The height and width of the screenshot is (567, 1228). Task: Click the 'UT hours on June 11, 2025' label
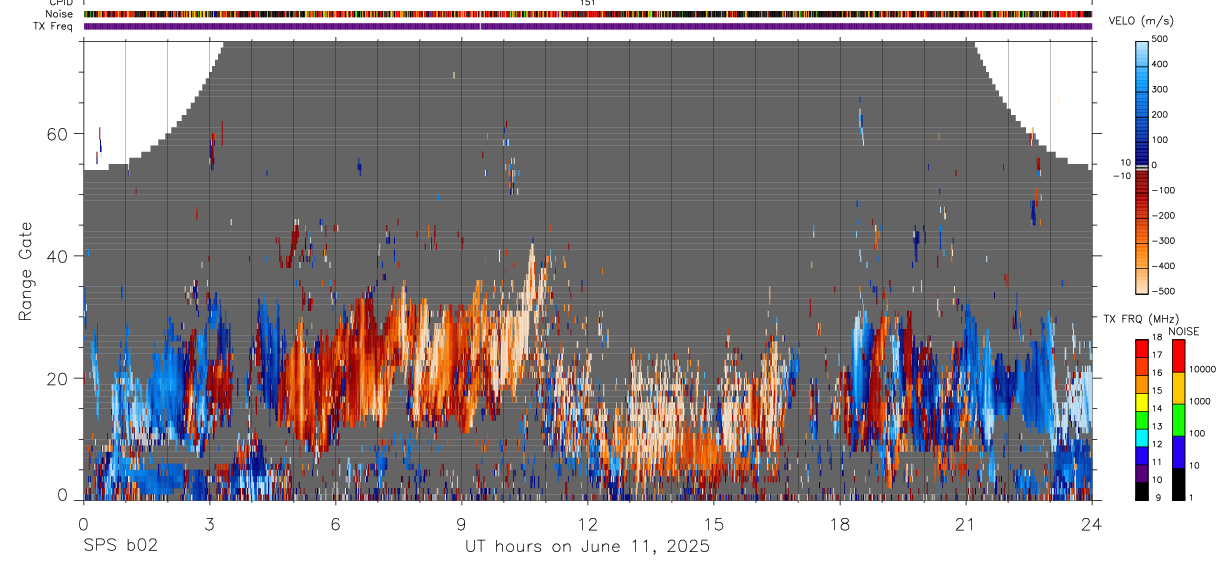(587, 547)
